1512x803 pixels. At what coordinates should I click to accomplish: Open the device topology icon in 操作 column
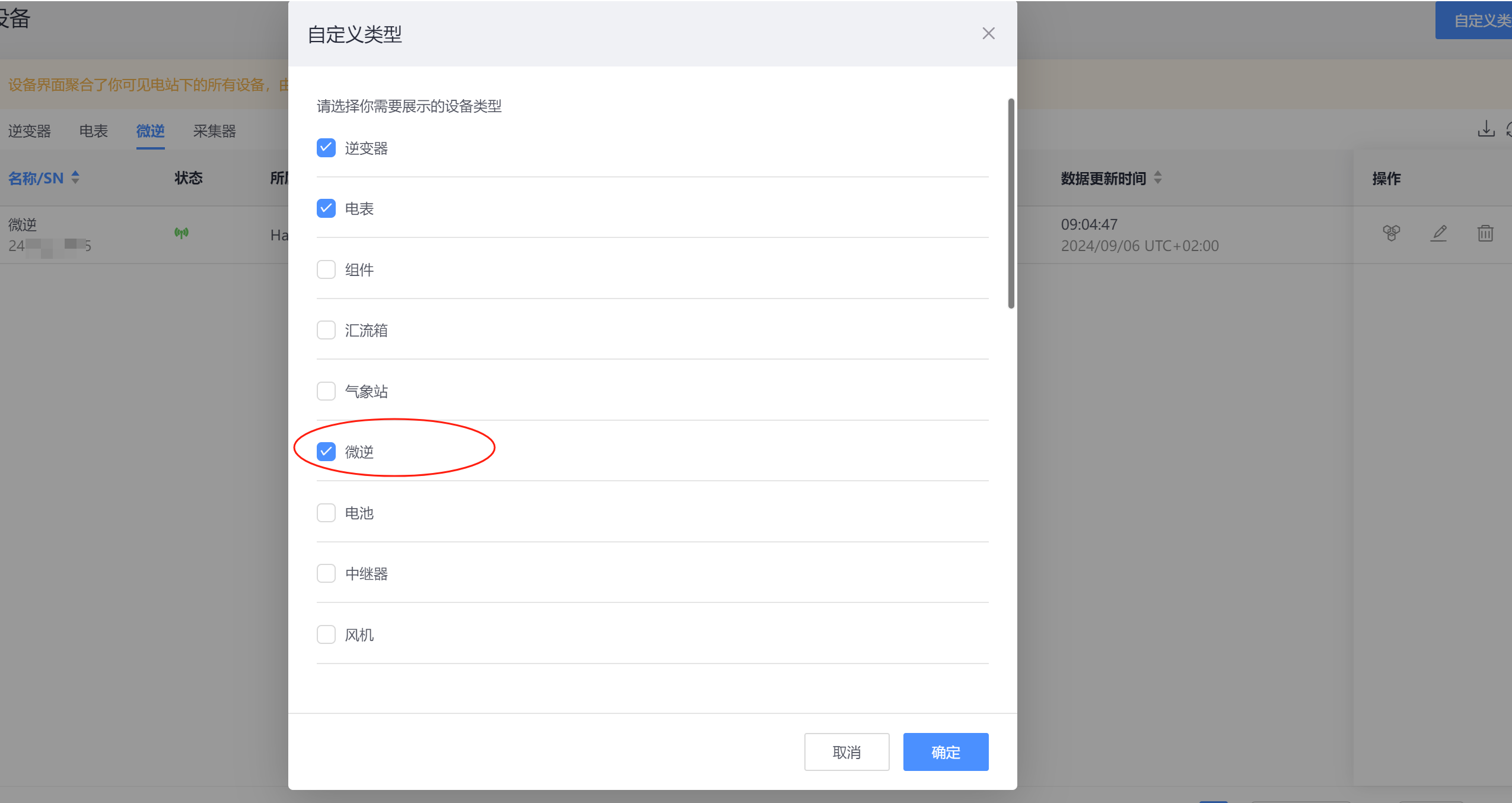[x=1391, y=233]
